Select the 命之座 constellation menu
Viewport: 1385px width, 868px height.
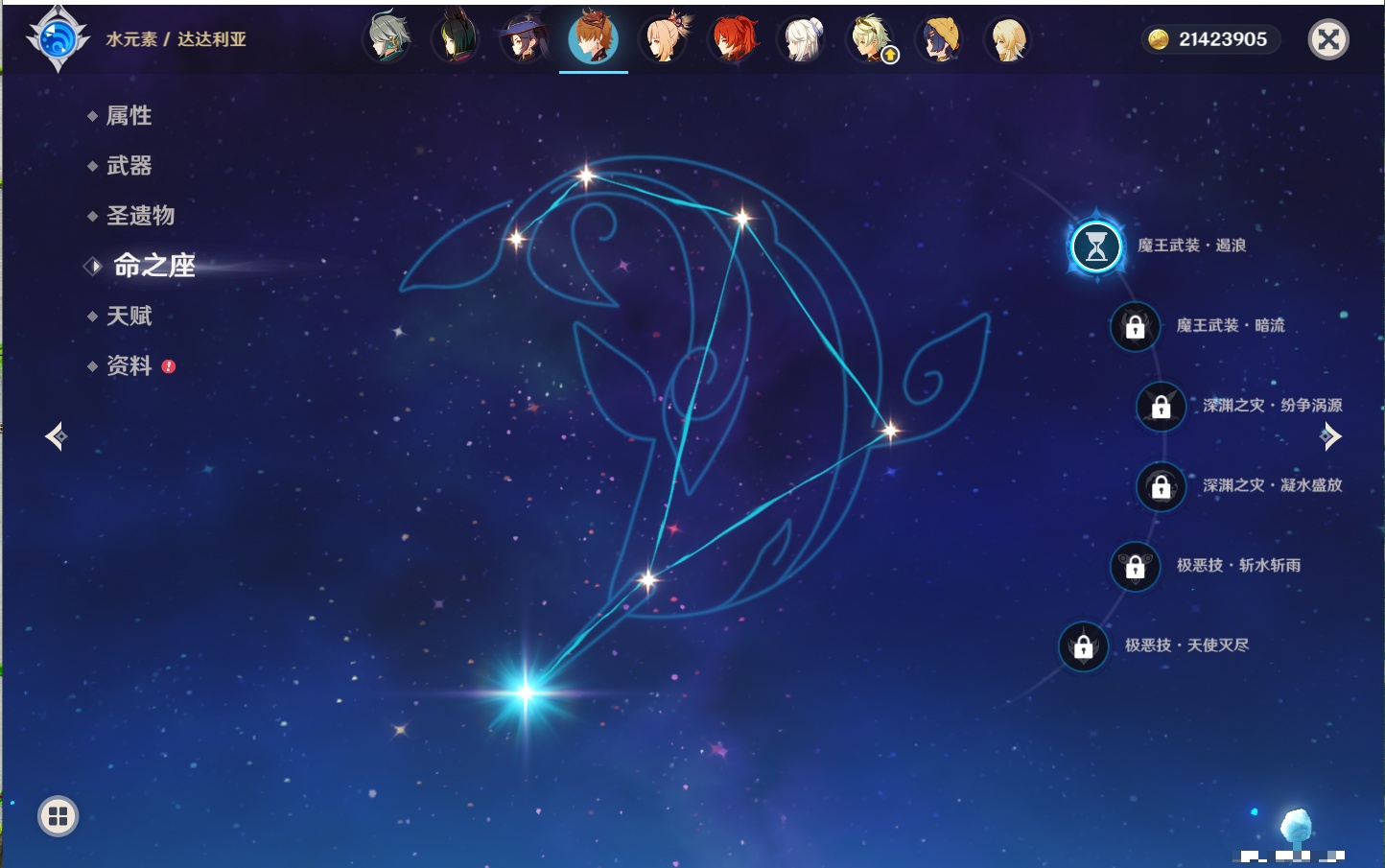pos(153,266)
